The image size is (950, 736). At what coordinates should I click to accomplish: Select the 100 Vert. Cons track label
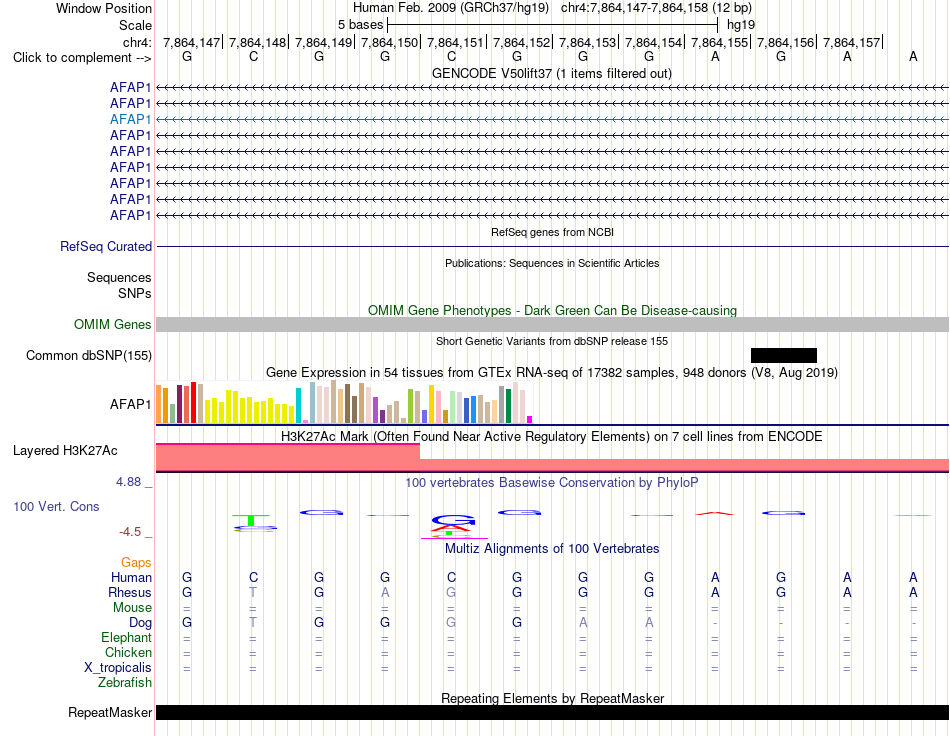(56, 506)
